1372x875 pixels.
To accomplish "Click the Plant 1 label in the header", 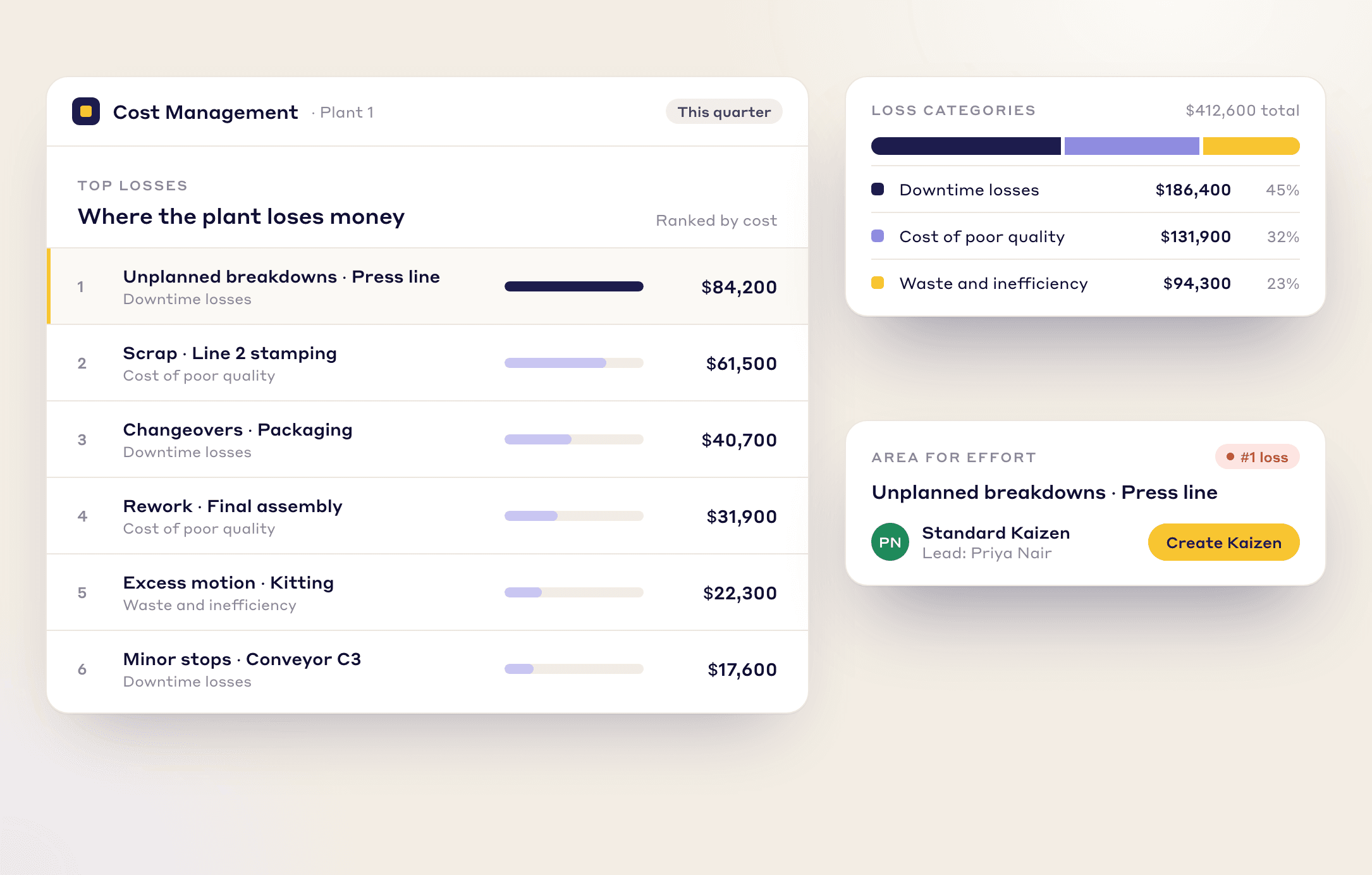I will tap(346, 113).
